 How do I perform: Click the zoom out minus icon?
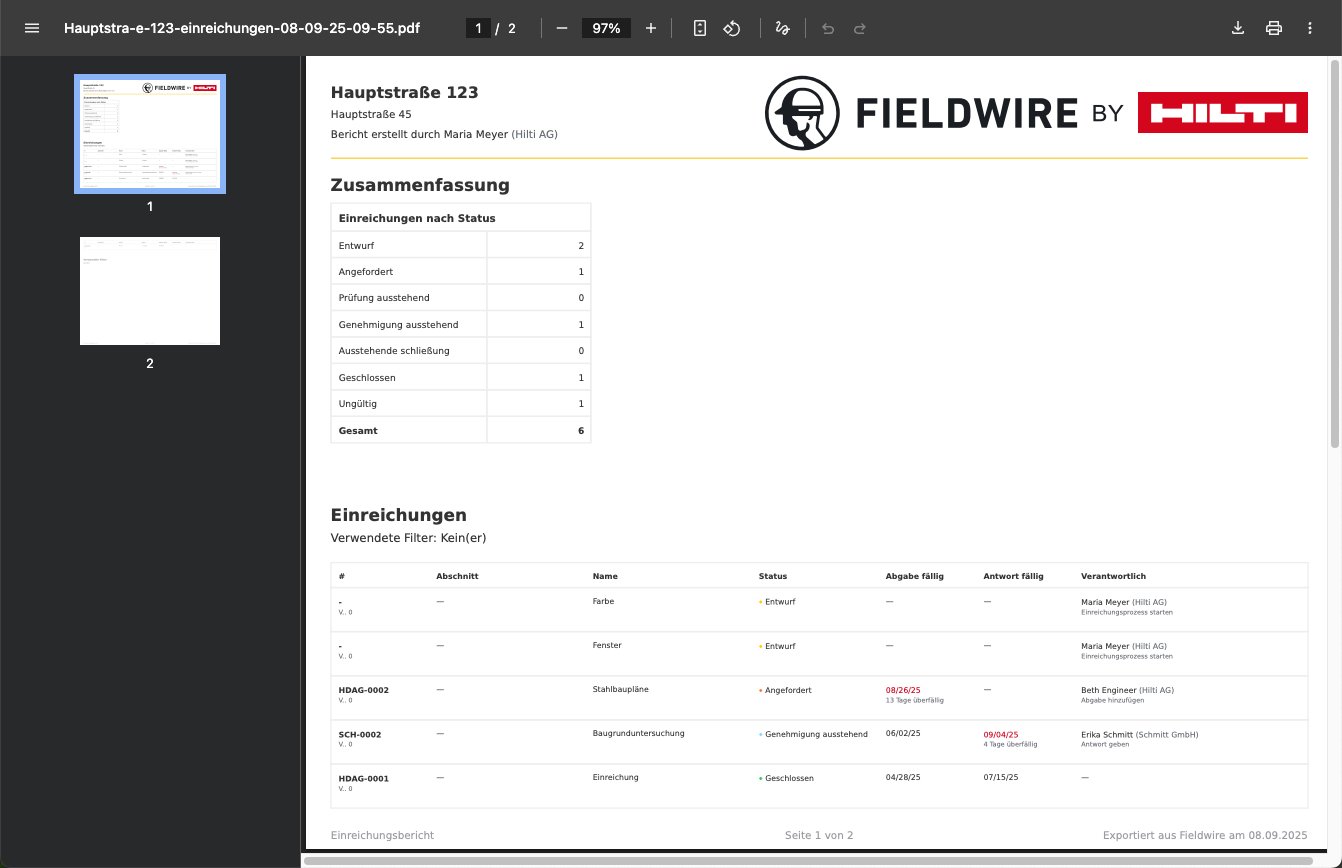point(562,28)
